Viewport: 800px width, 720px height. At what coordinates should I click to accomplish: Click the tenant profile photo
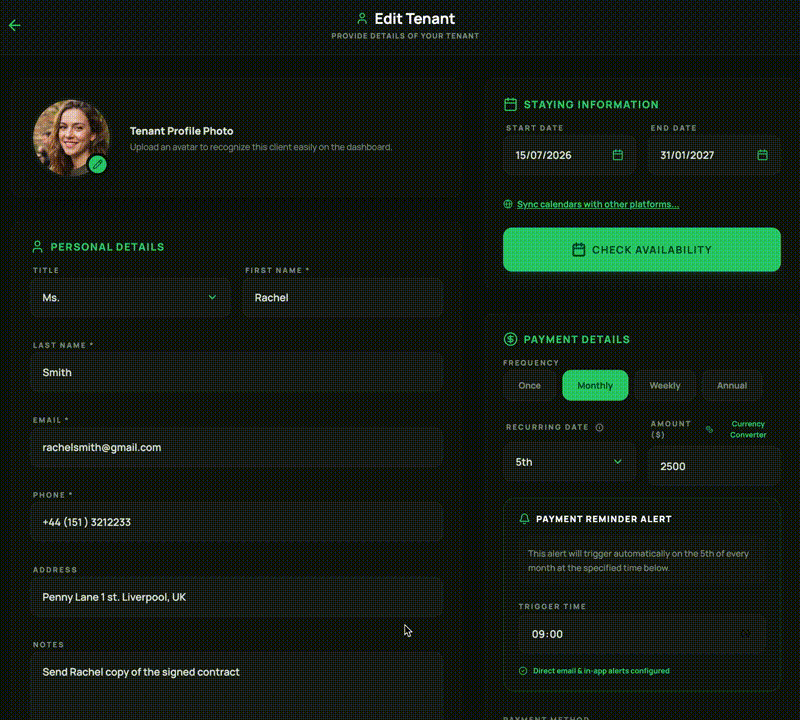71,138
